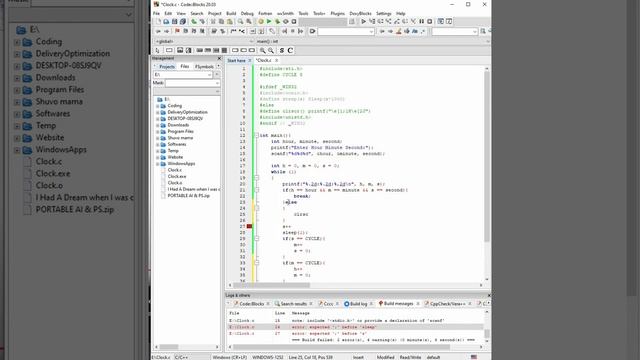Start the debugger with the Debug/Continue icon
Screen dimensions: 640x360
[x=363, y=22]
